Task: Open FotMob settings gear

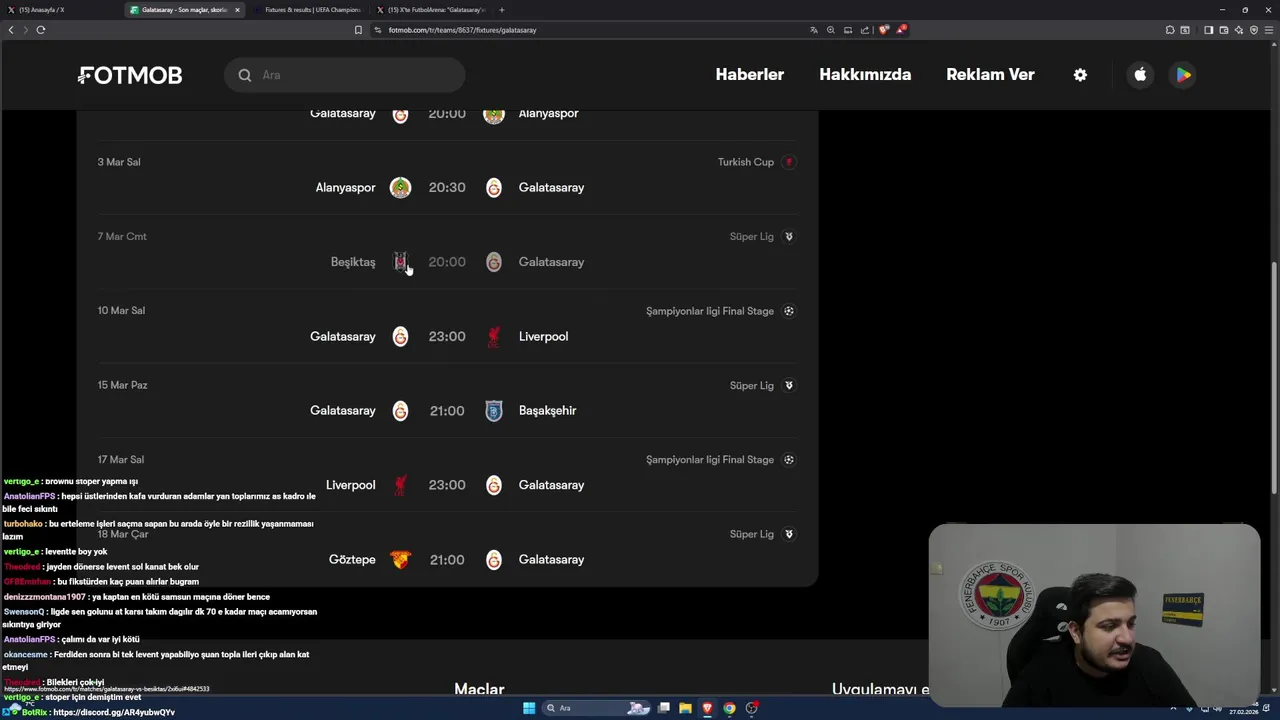Action: point(1080,75)
